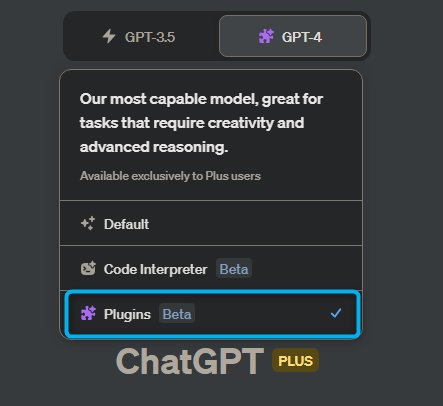
Task: Click the purple puzzle icon beside GPT-4
Action: 266,36
